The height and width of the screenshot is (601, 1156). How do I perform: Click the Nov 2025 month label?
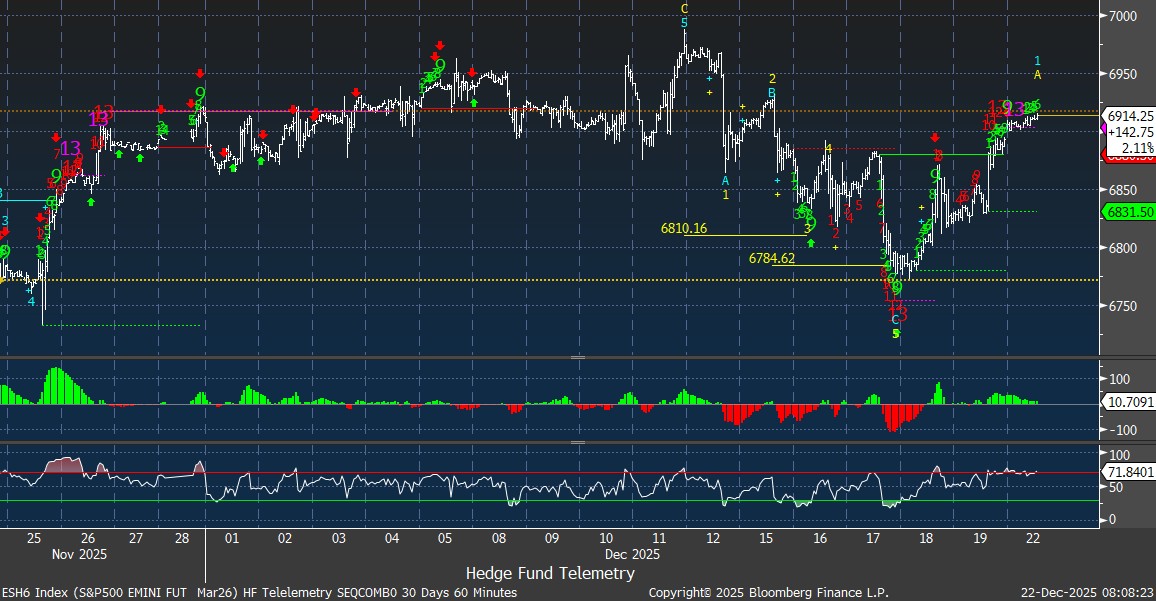pyautogui.click(x=78, y=553)
